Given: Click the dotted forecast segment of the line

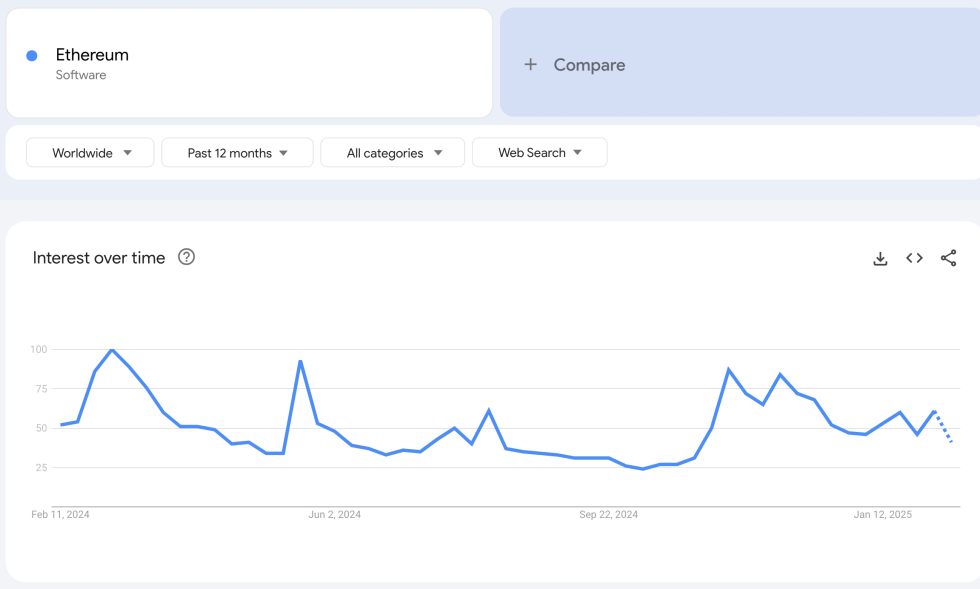Looking at the screenshot, I should (943, 427).
